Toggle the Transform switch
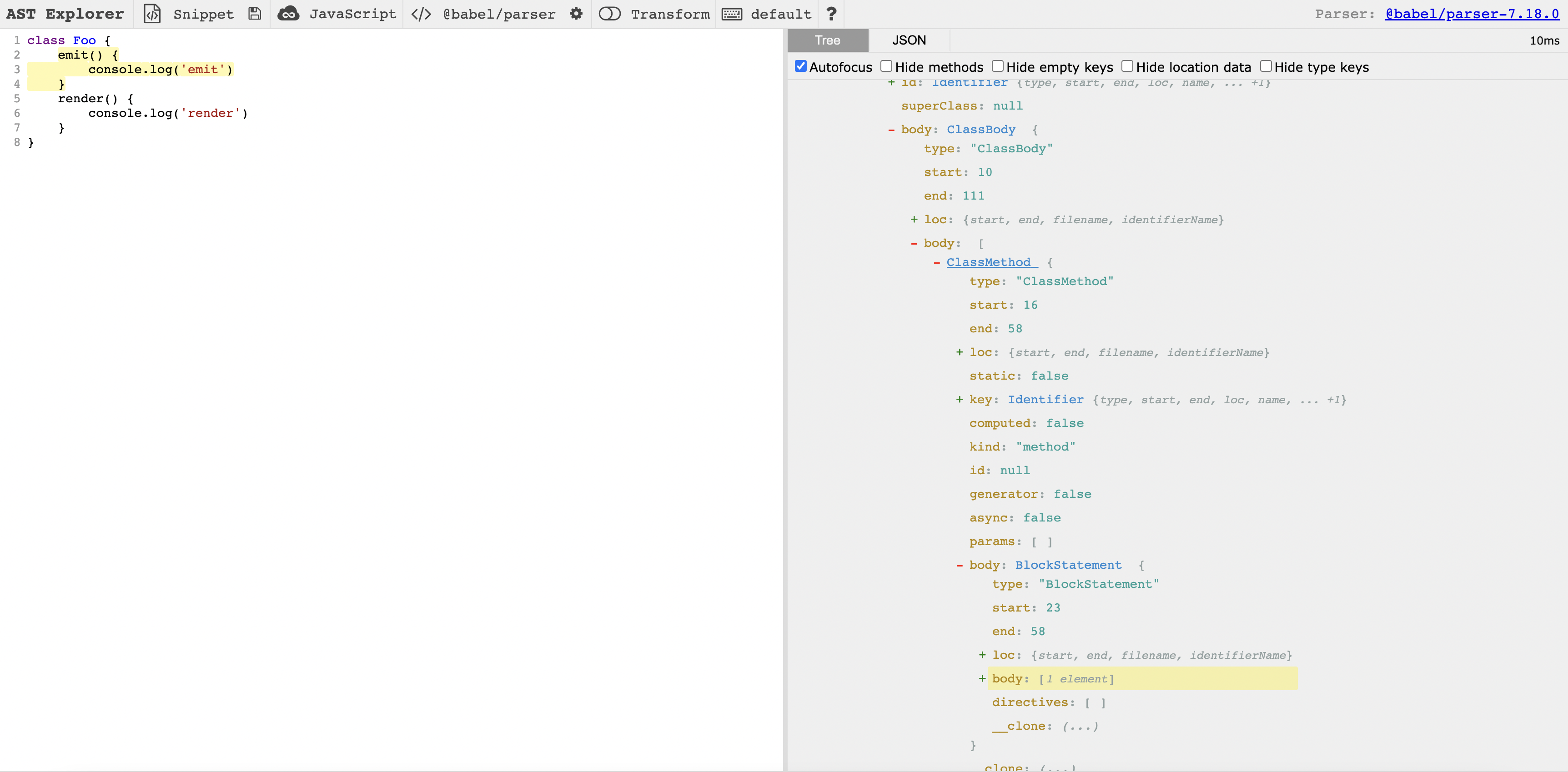The height and width of the screenshot is (772, 1568). tap(609, 14)
